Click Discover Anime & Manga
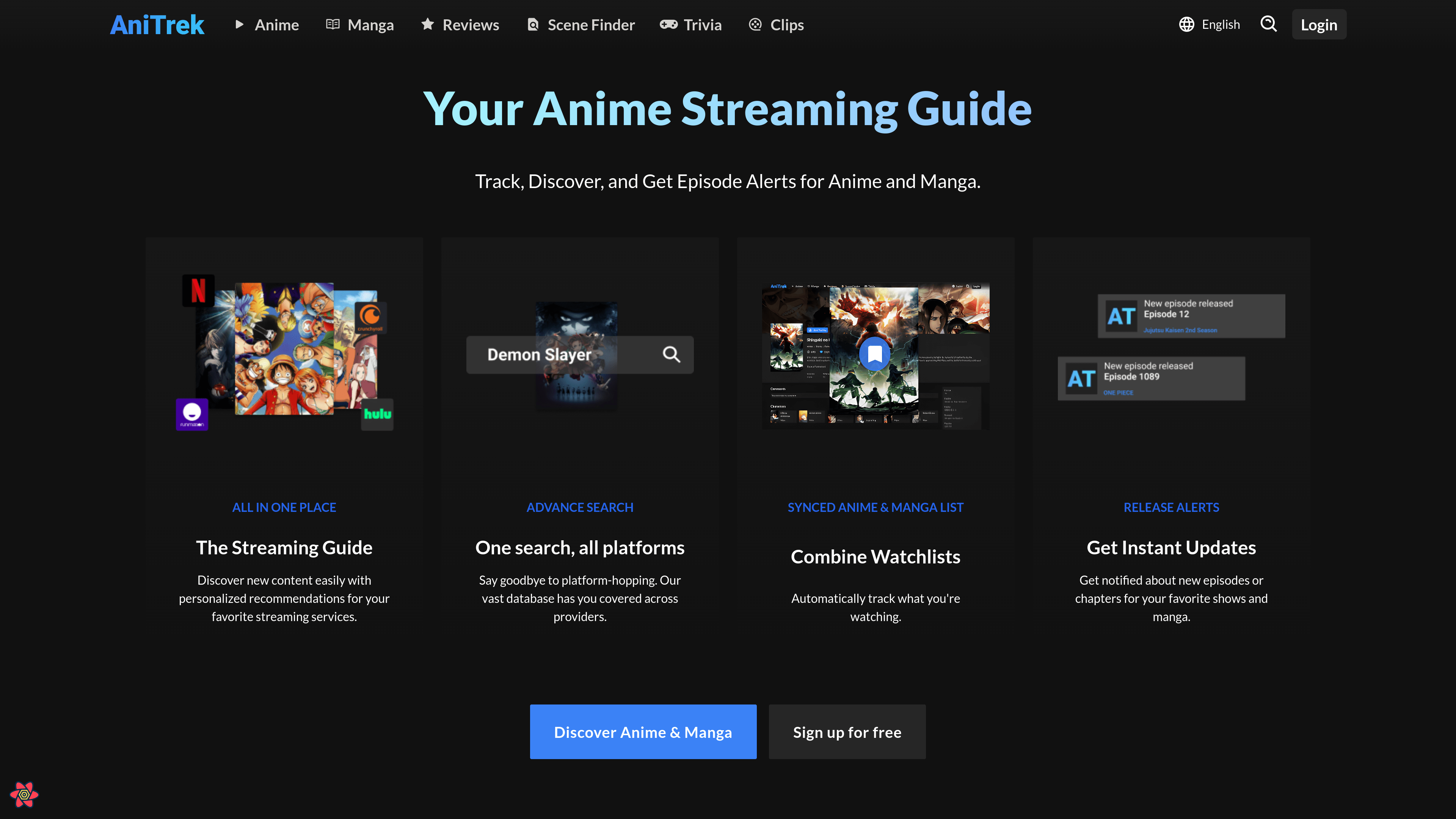The image size is (1456, 819). point(643,731)
